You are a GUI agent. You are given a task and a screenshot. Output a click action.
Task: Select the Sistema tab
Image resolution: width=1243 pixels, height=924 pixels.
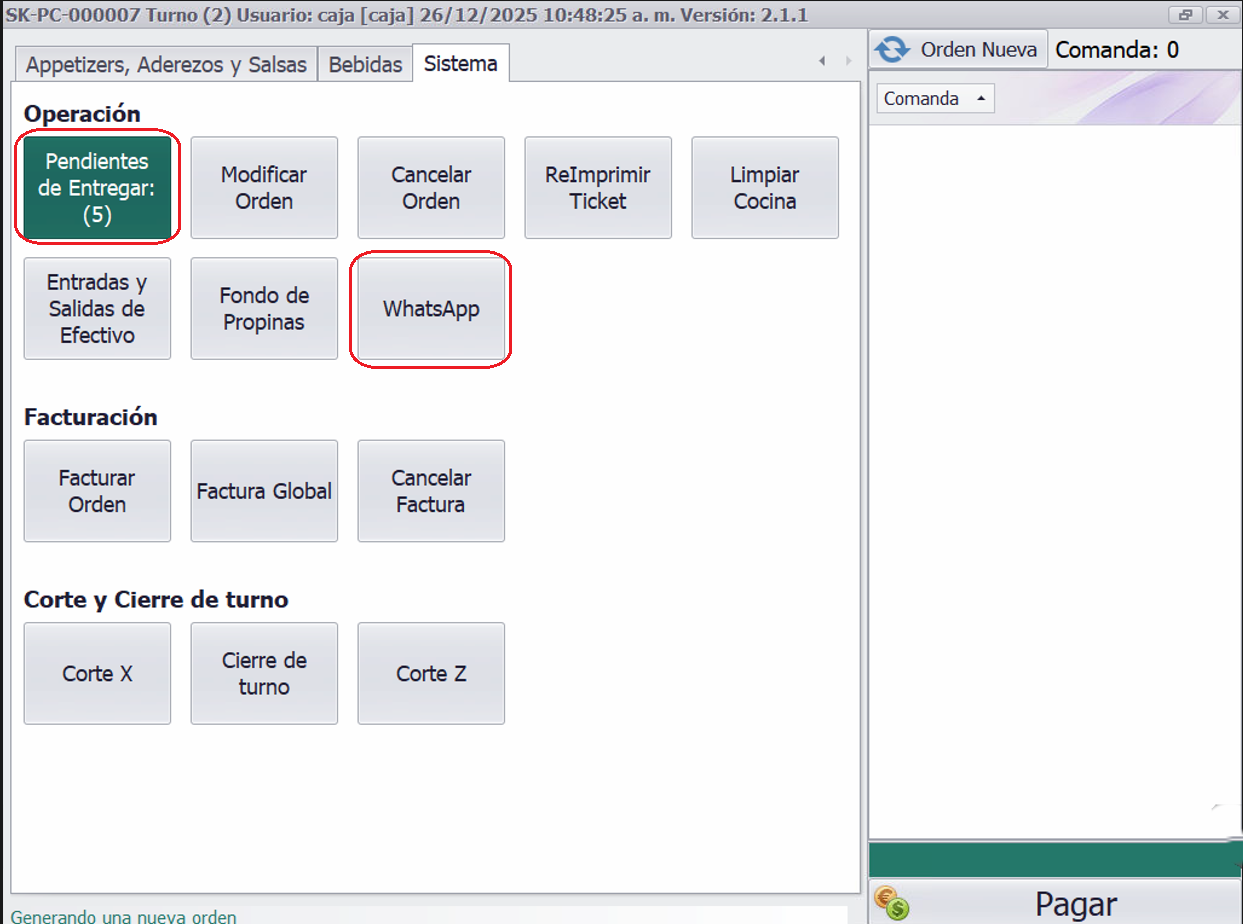point(460,64)
